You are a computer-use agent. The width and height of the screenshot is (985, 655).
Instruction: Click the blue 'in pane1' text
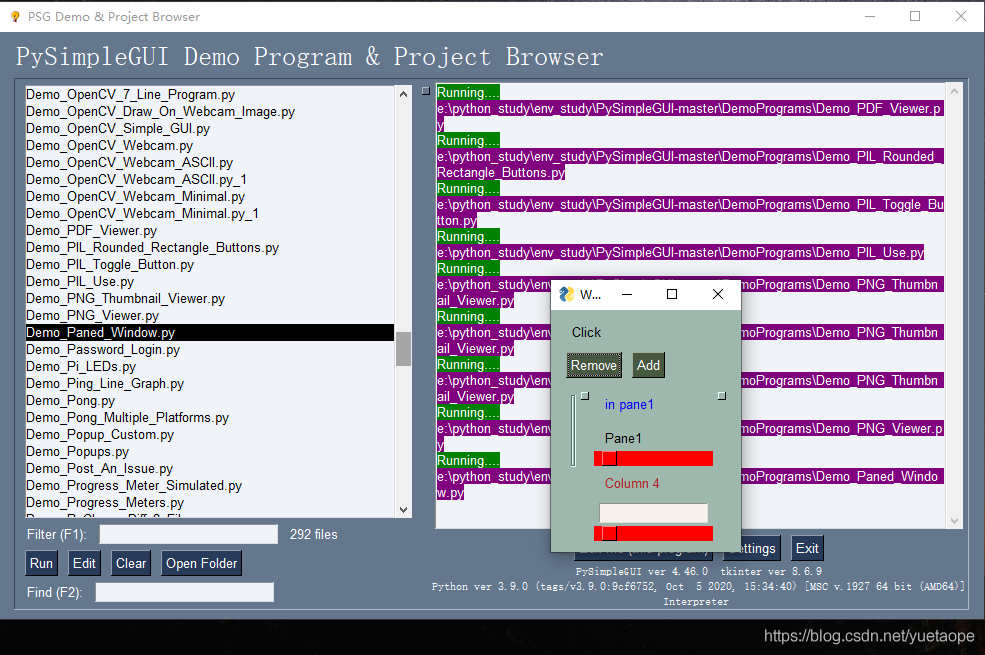(629, 404)
